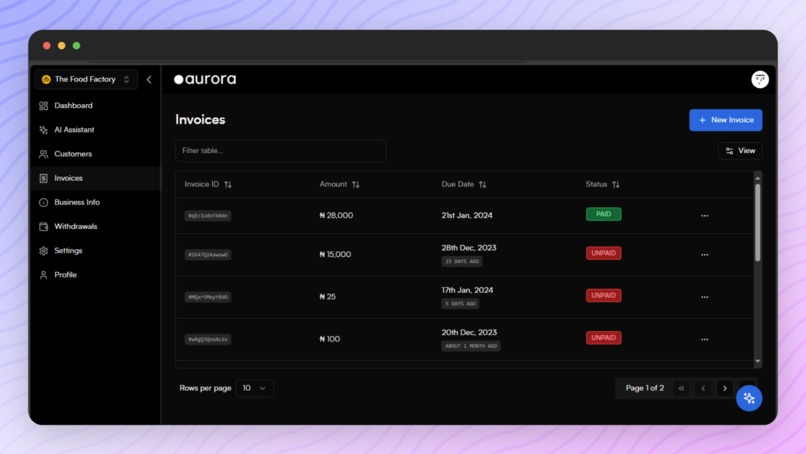
Task: Click the Invoices receipt icon
Action: tap(44, 178)
